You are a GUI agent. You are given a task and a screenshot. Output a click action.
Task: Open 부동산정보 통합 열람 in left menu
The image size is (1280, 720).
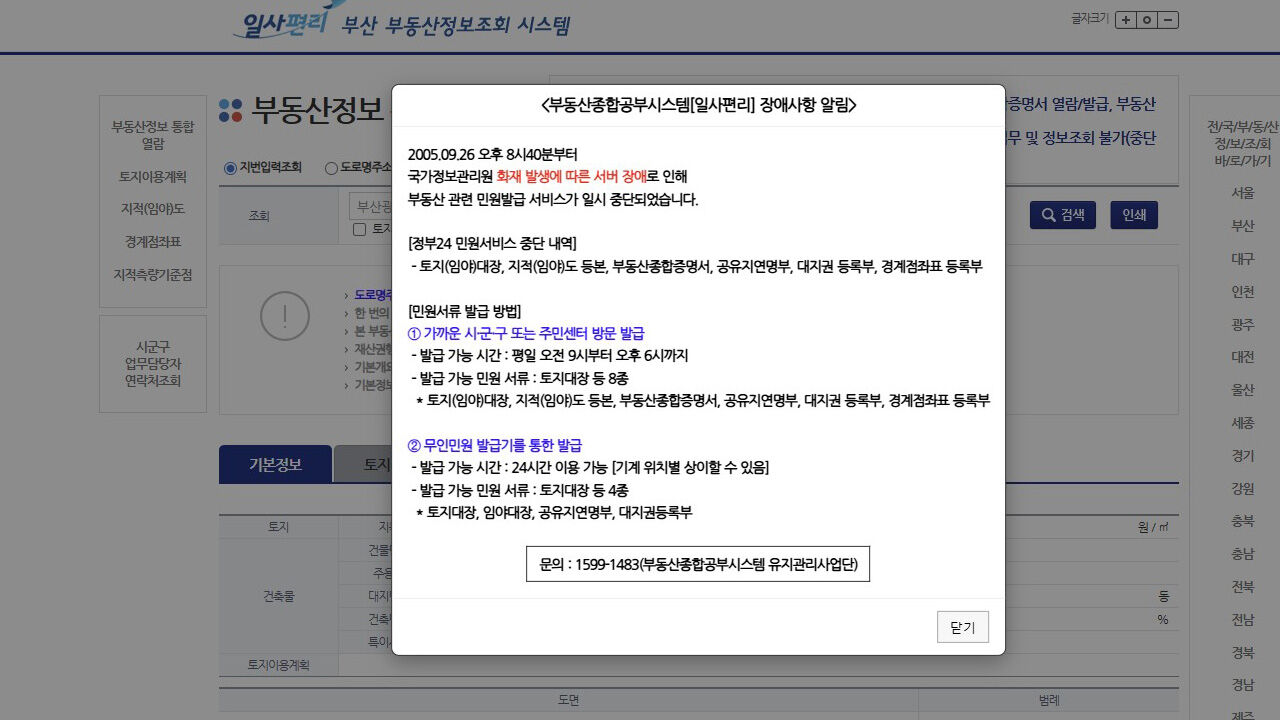coord(153,135)
